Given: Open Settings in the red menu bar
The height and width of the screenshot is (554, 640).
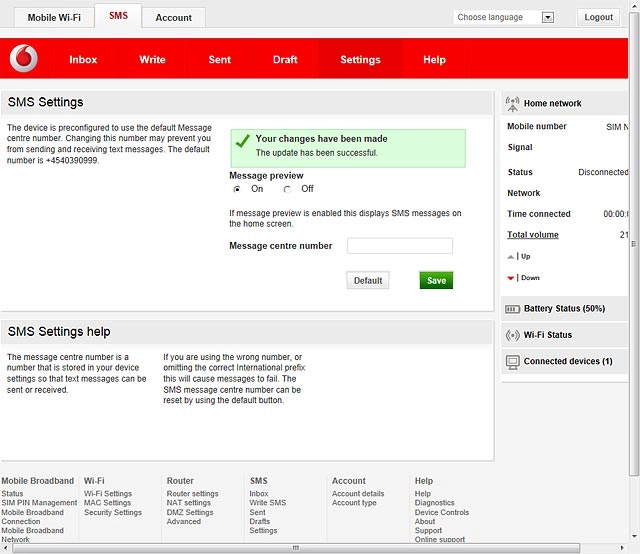Looking at the screenshot, I should (360, 60).
